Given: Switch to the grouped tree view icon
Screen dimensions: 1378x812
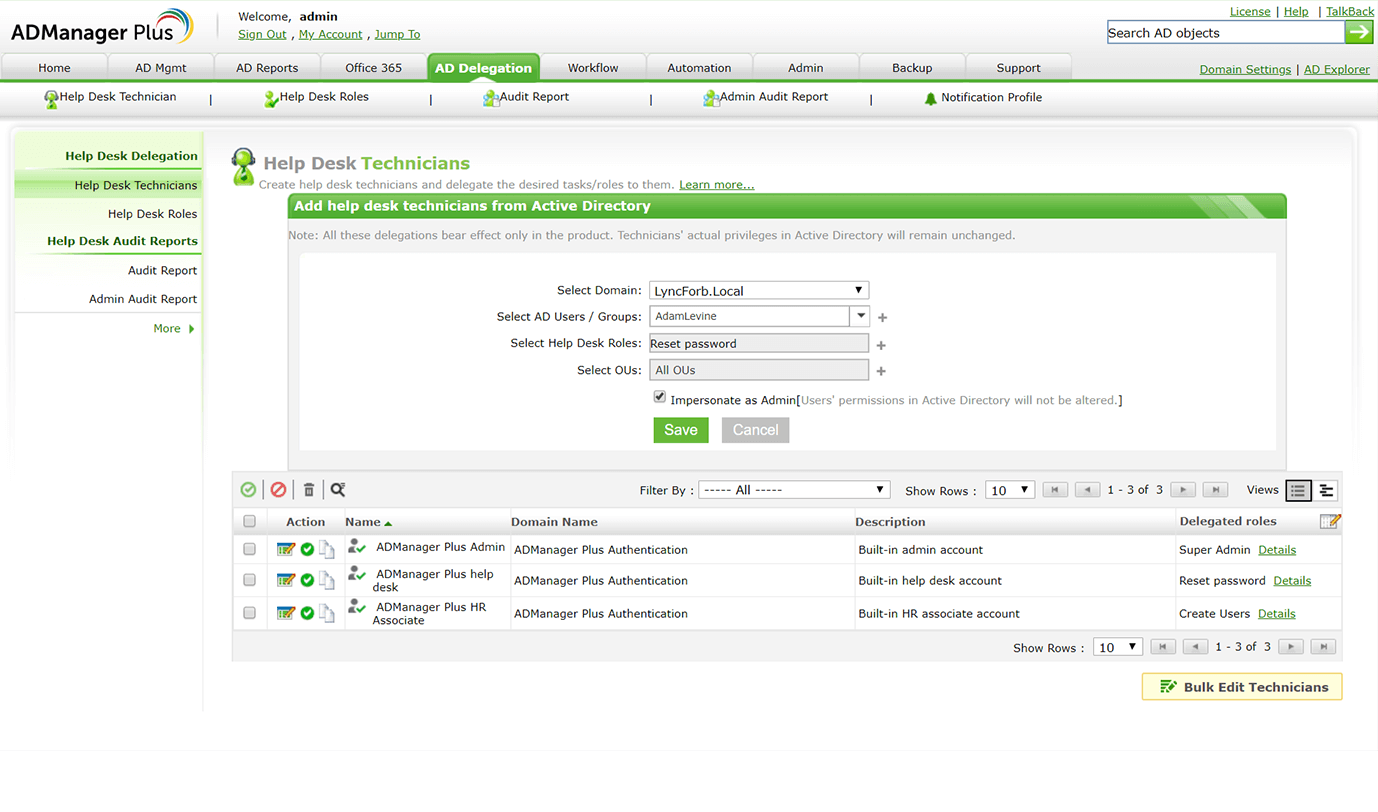Looking at the screenshot, I should pos(1326,490).
